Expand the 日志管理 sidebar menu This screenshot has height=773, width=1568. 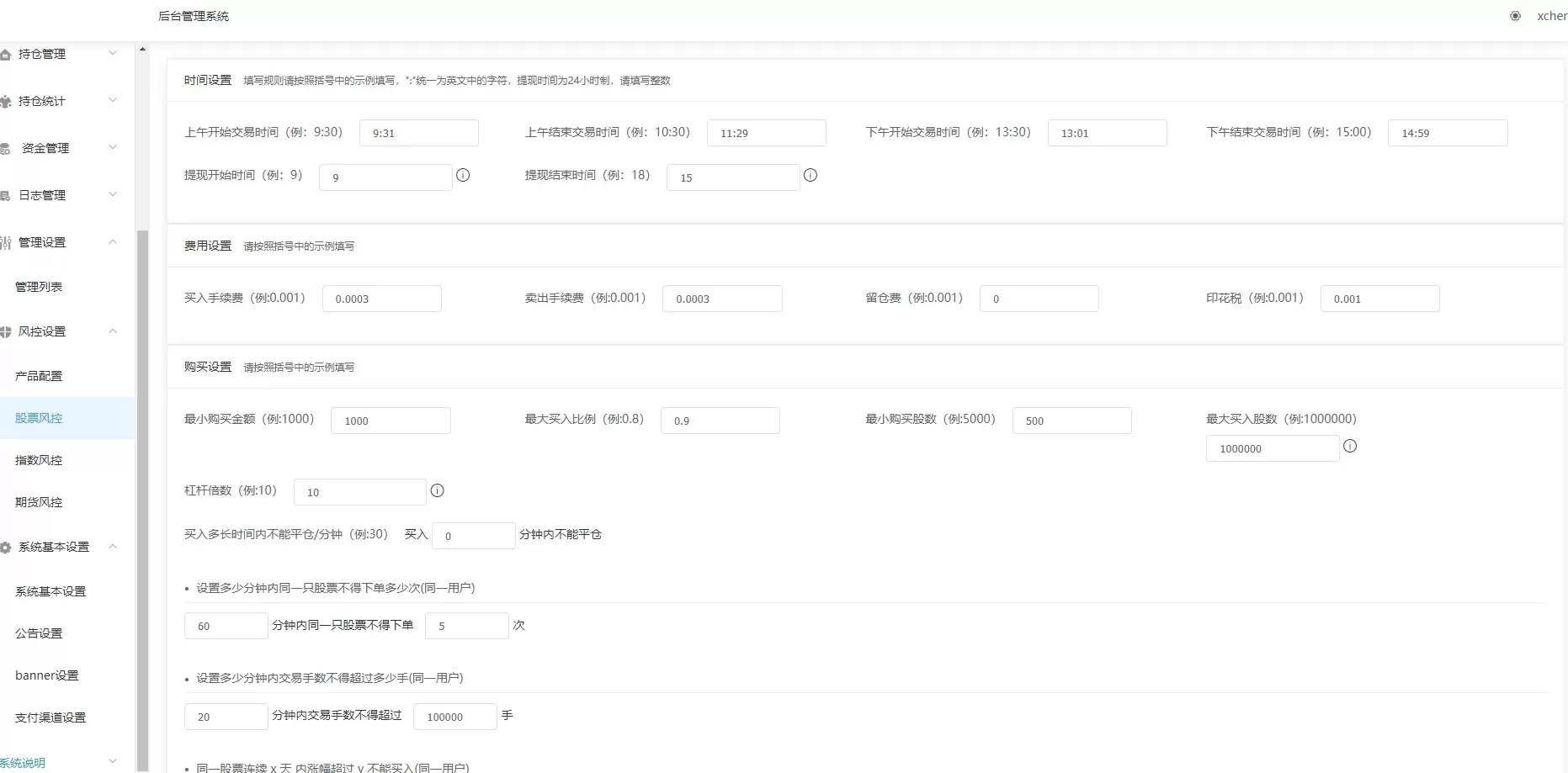(113, 195)
